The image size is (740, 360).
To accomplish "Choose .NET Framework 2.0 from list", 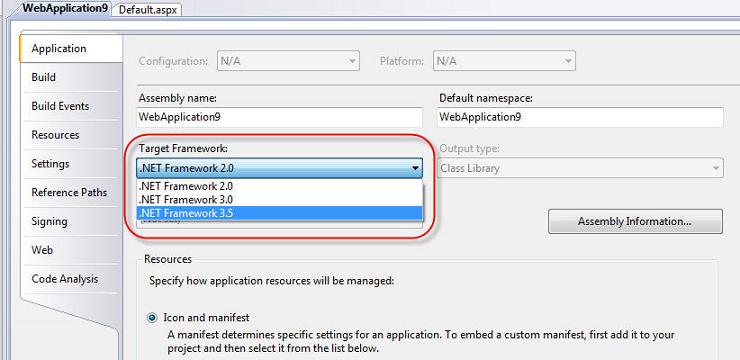I will tap(279, 186).
